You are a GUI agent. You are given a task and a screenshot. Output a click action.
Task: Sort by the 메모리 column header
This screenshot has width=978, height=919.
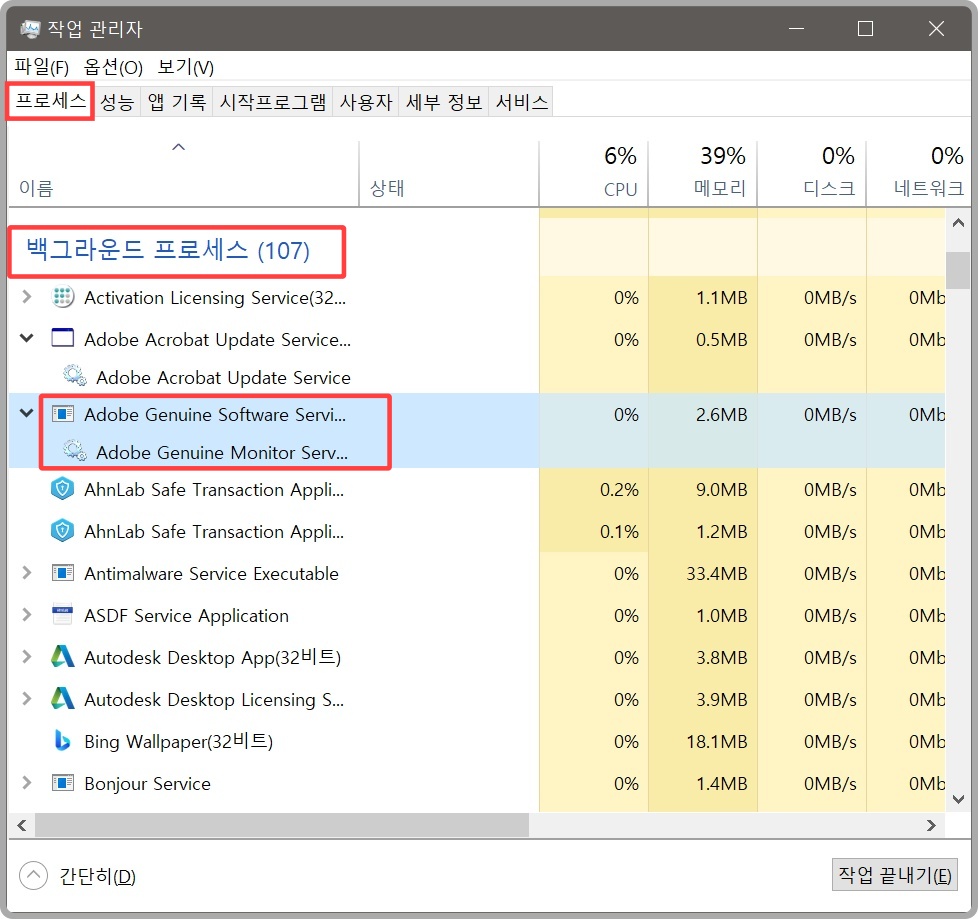[702, 173]
